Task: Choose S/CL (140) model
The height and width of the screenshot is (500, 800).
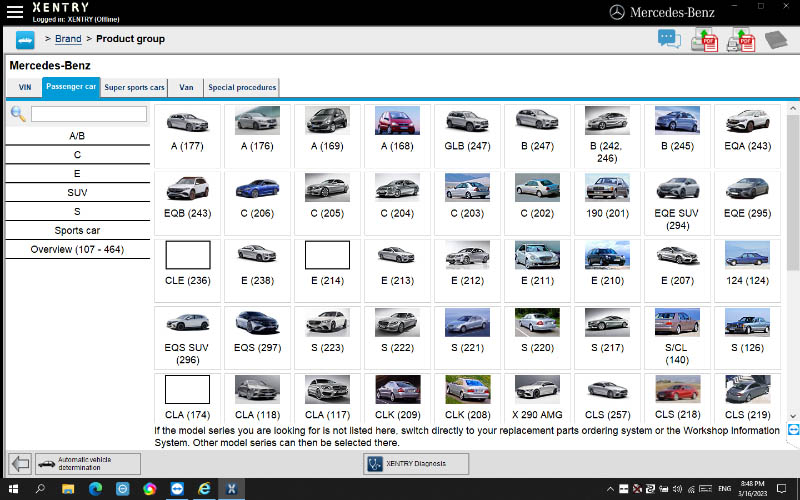Action: (x=677, y=338)
